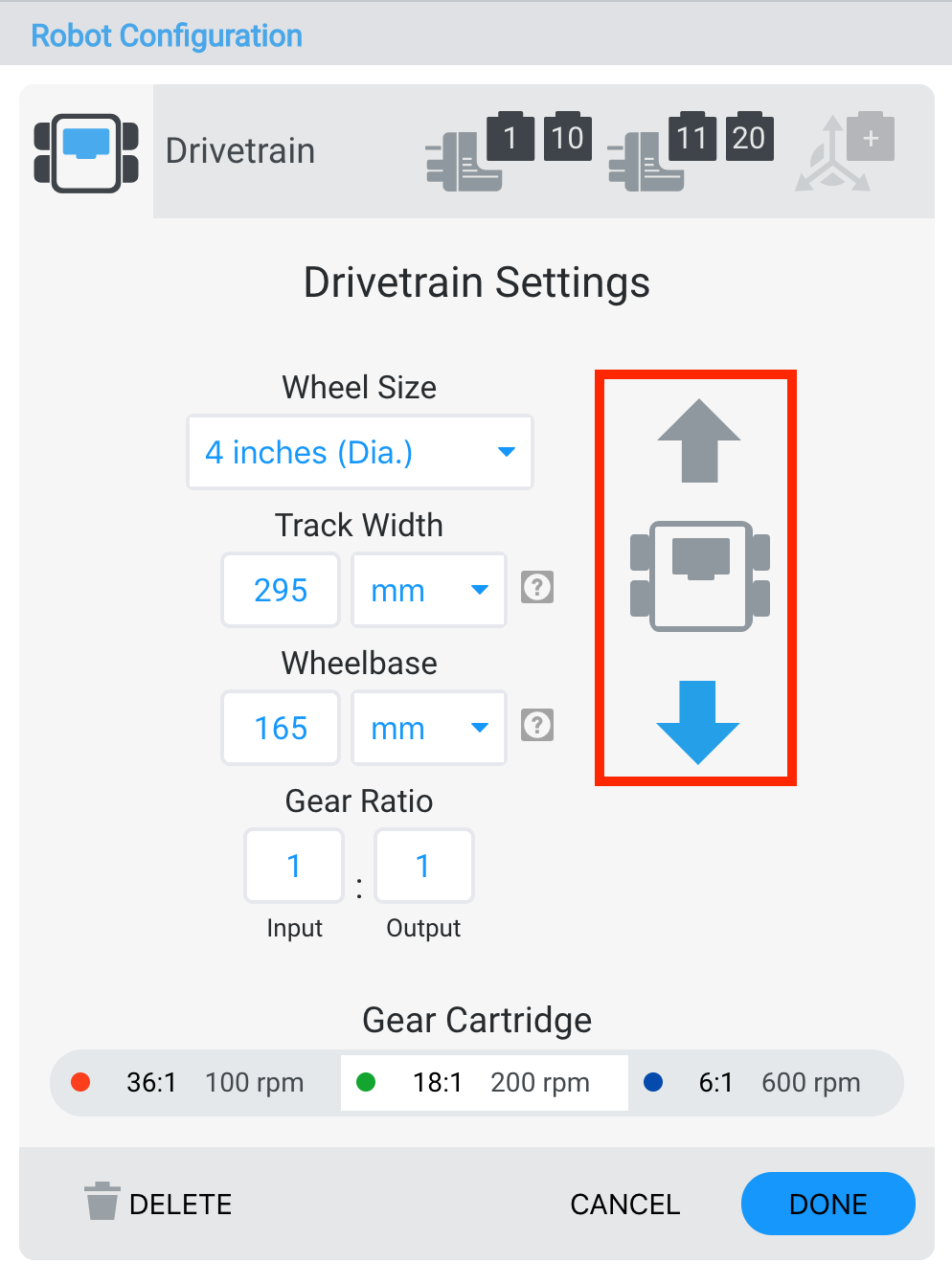Click the downward blue direction arrow
This screenshot has width=952, height=1285.
click(x=697, y=725)
